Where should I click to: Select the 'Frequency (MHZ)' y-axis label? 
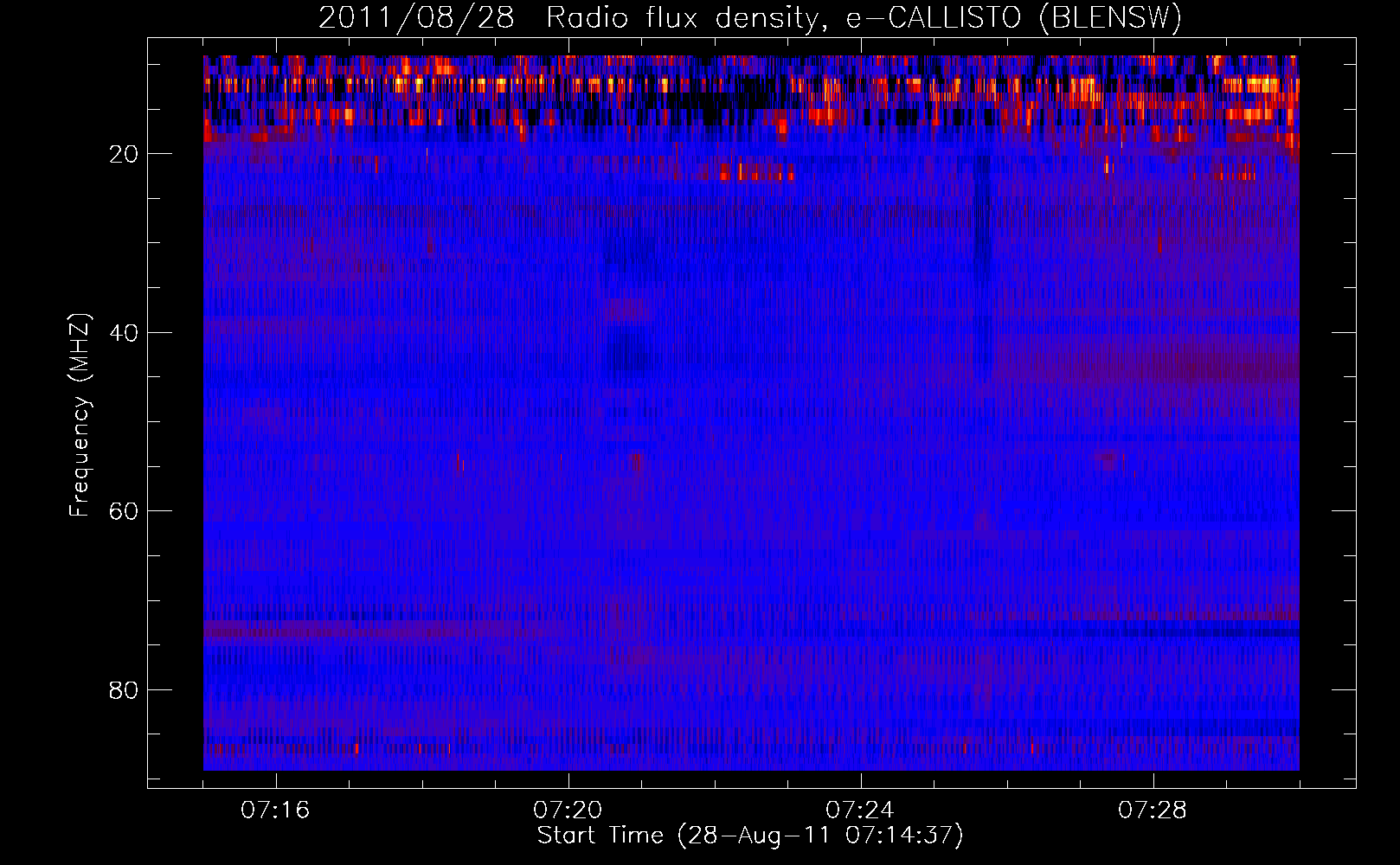pos(80,415)
